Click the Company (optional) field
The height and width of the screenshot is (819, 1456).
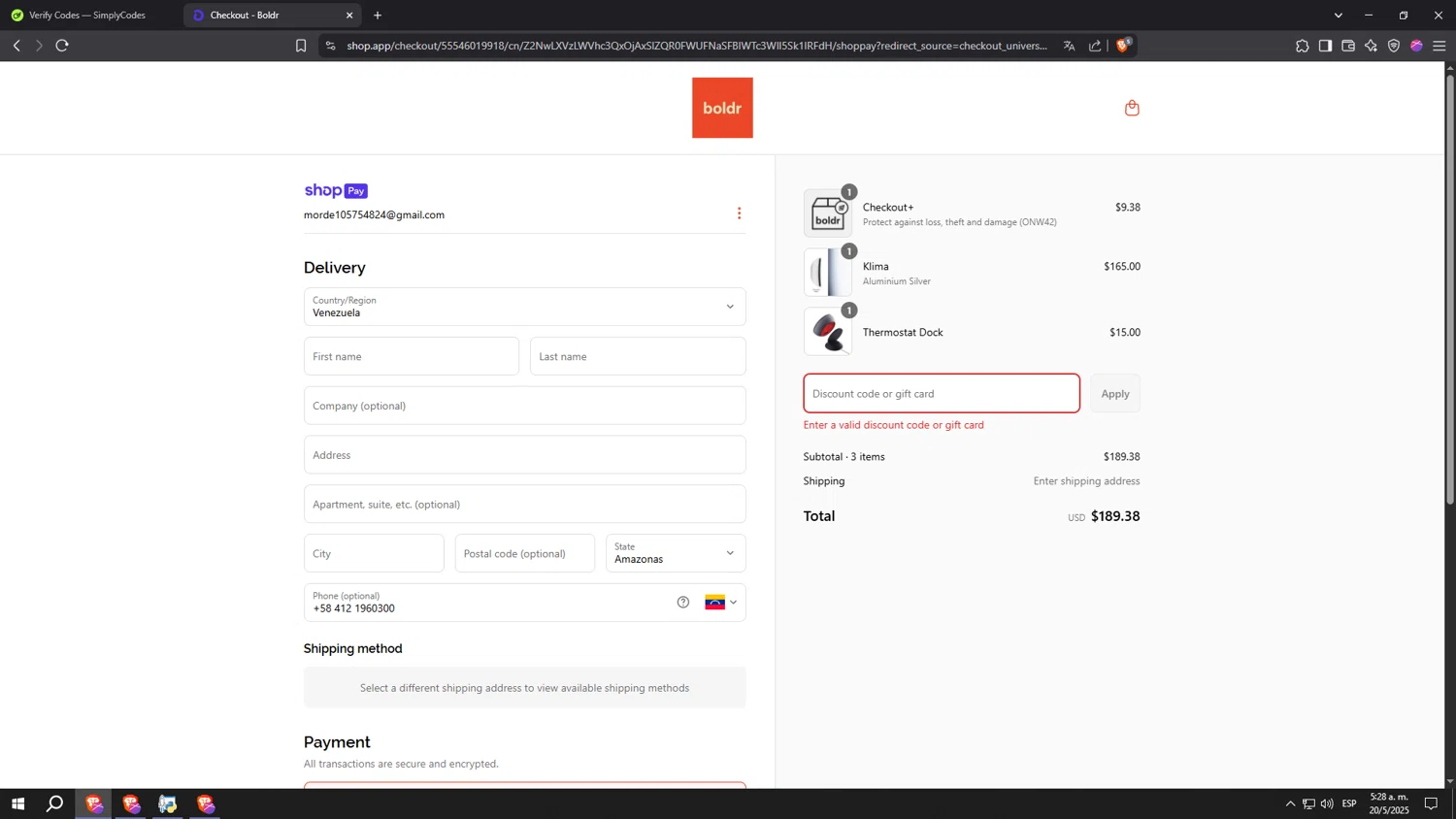525,406
